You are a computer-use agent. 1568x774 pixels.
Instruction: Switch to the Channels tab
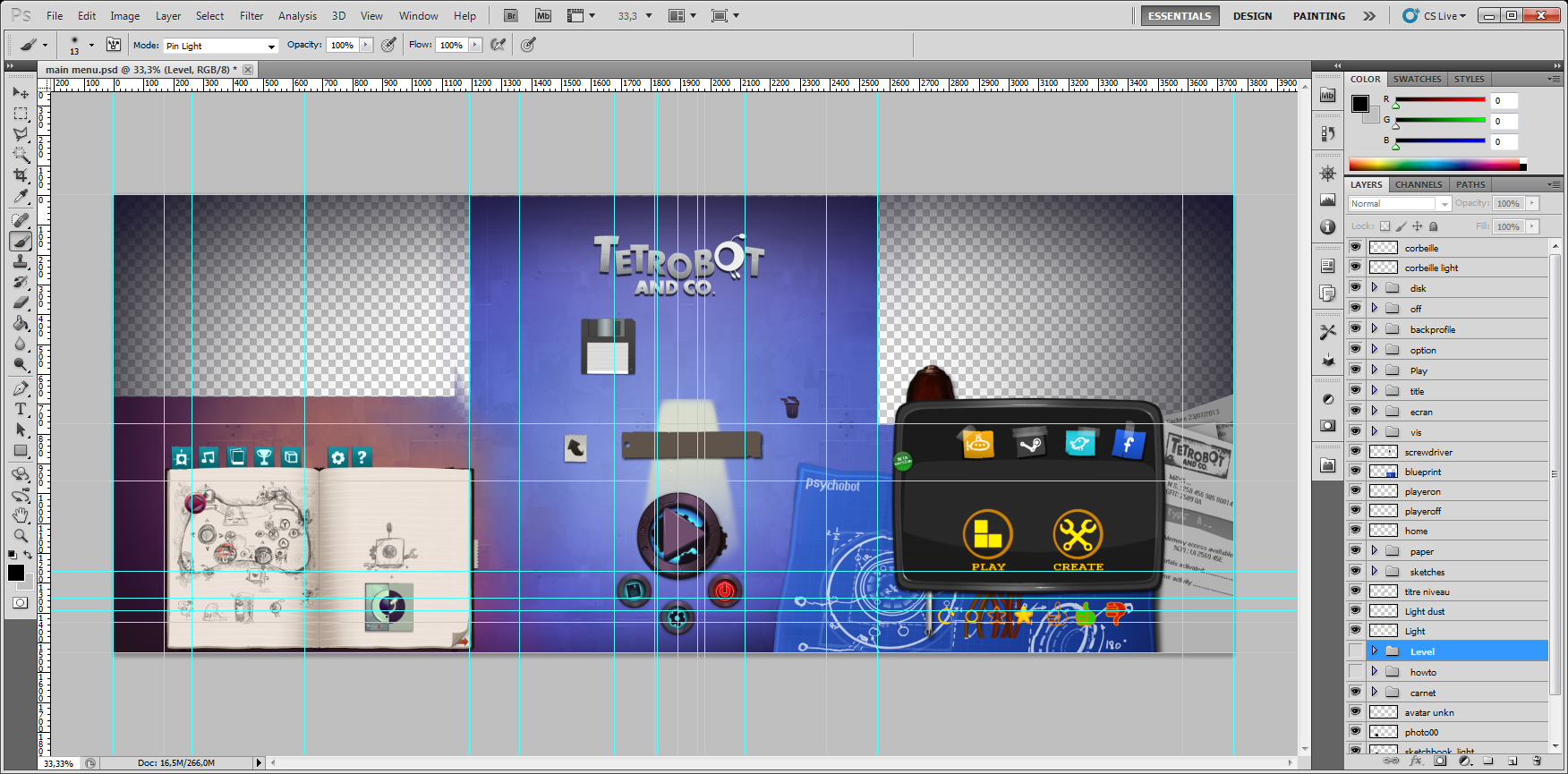tap(1419, 184)
